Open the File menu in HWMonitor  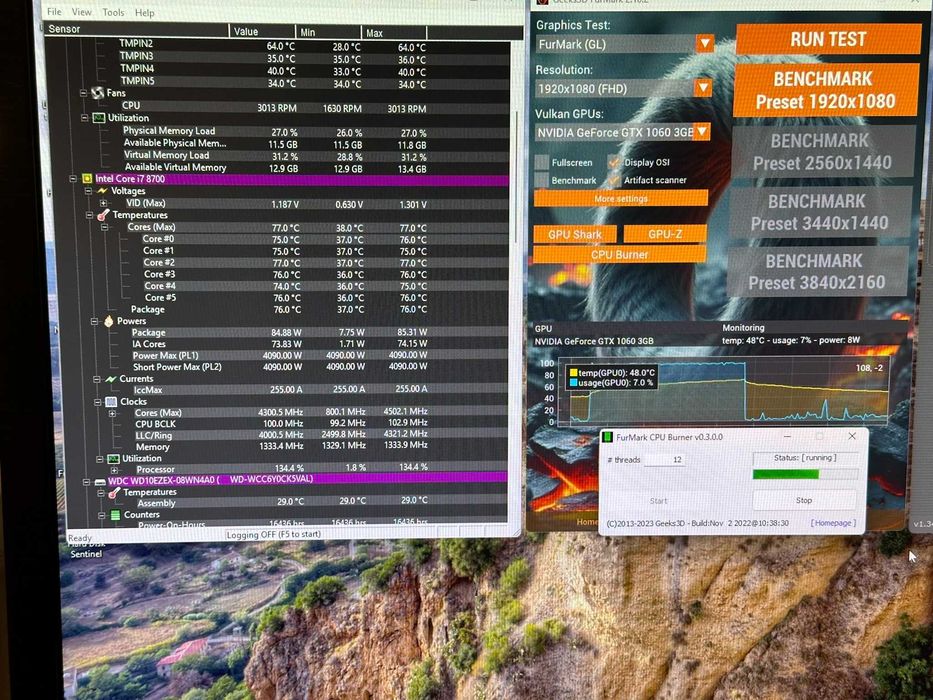(54, 12)
